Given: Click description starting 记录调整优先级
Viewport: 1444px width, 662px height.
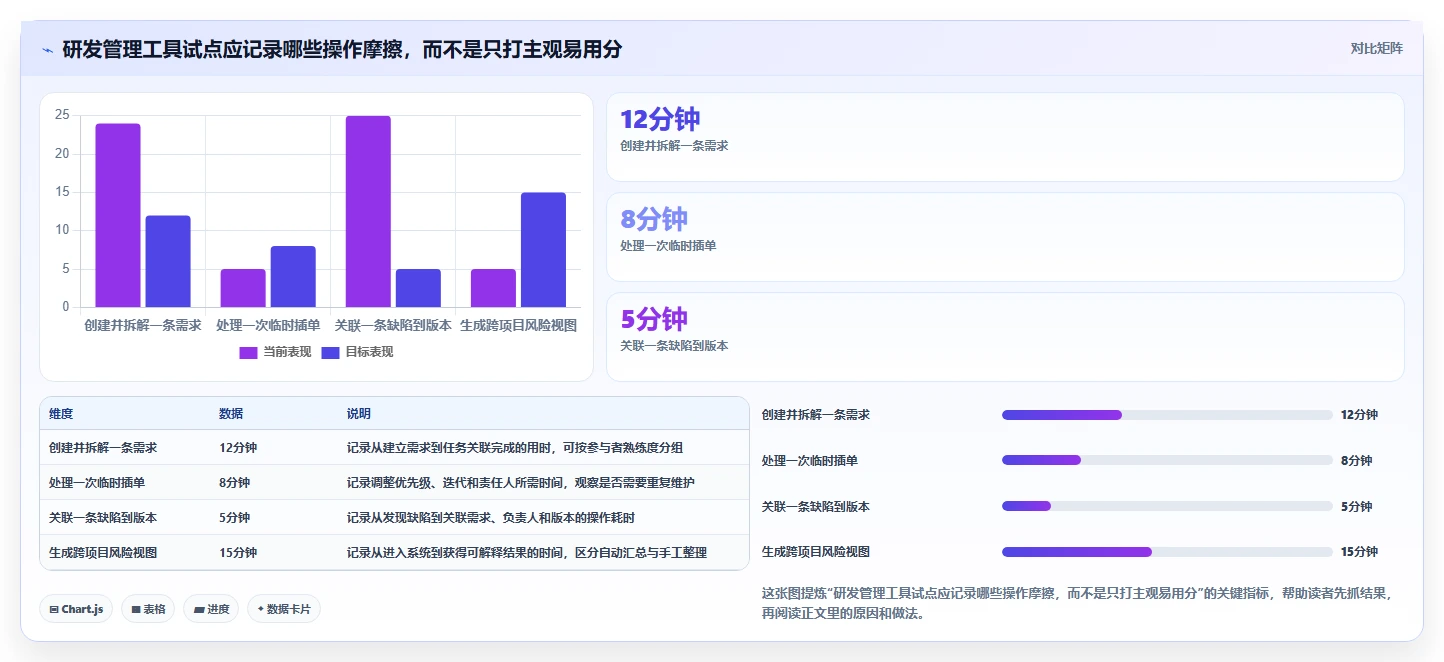Looking at the screenshot, I should tap(521, 483).
